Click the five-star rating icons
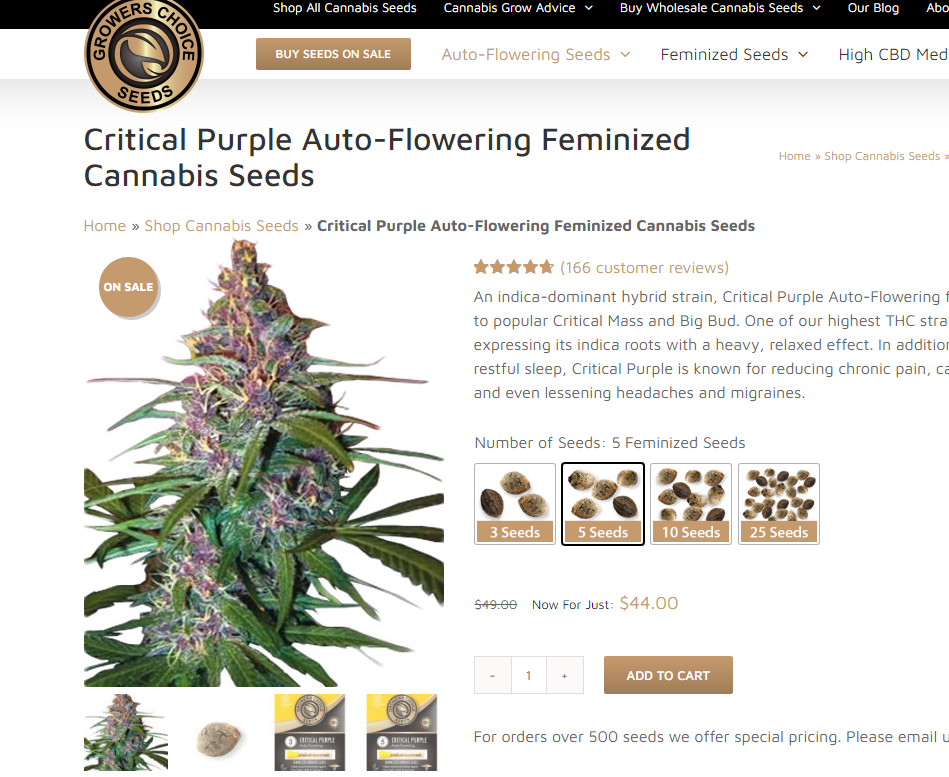Screen dimensions: 949x777 click(x=513, y=267)
